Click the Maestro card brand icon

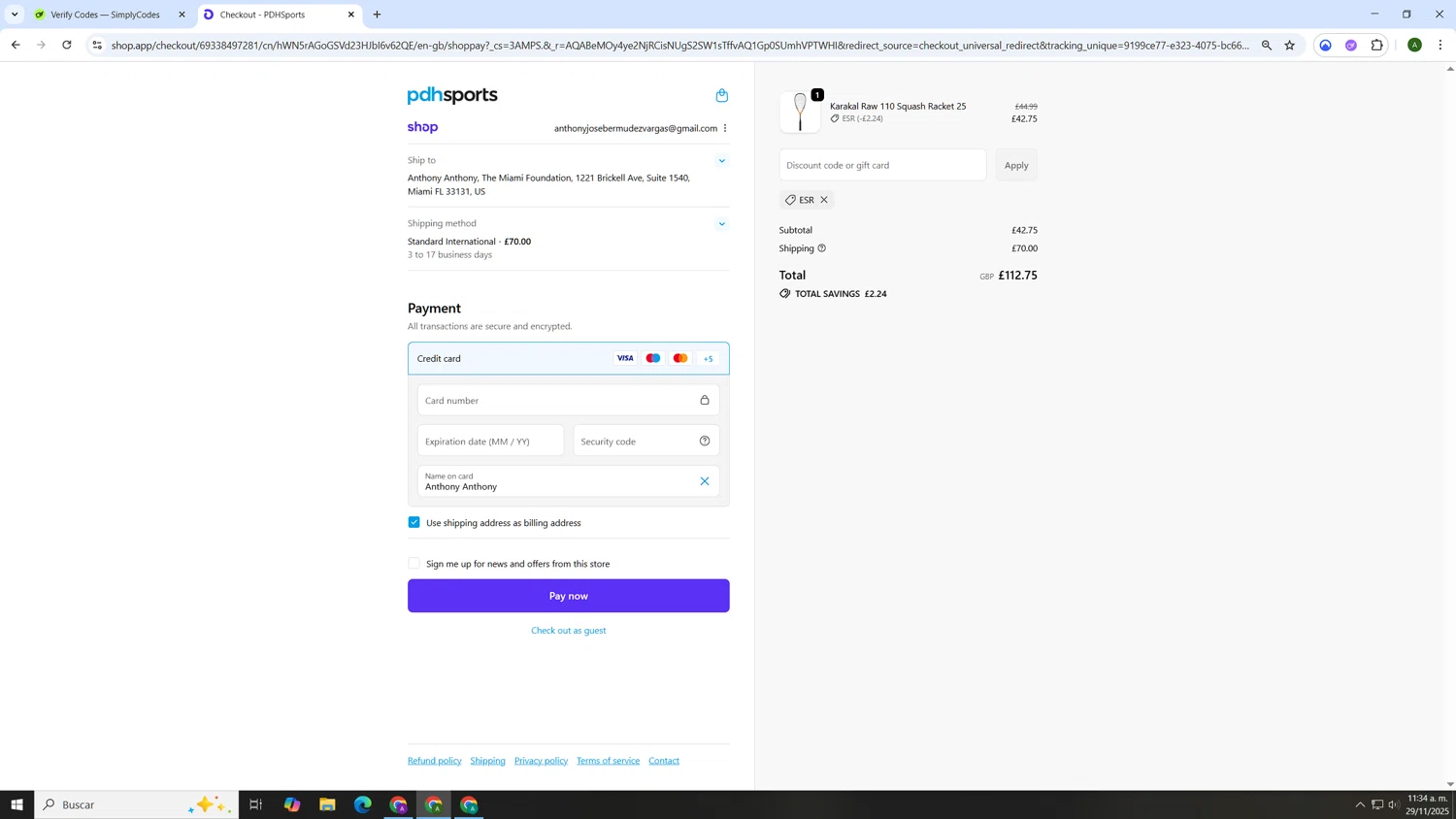click(x=653, y=358)
